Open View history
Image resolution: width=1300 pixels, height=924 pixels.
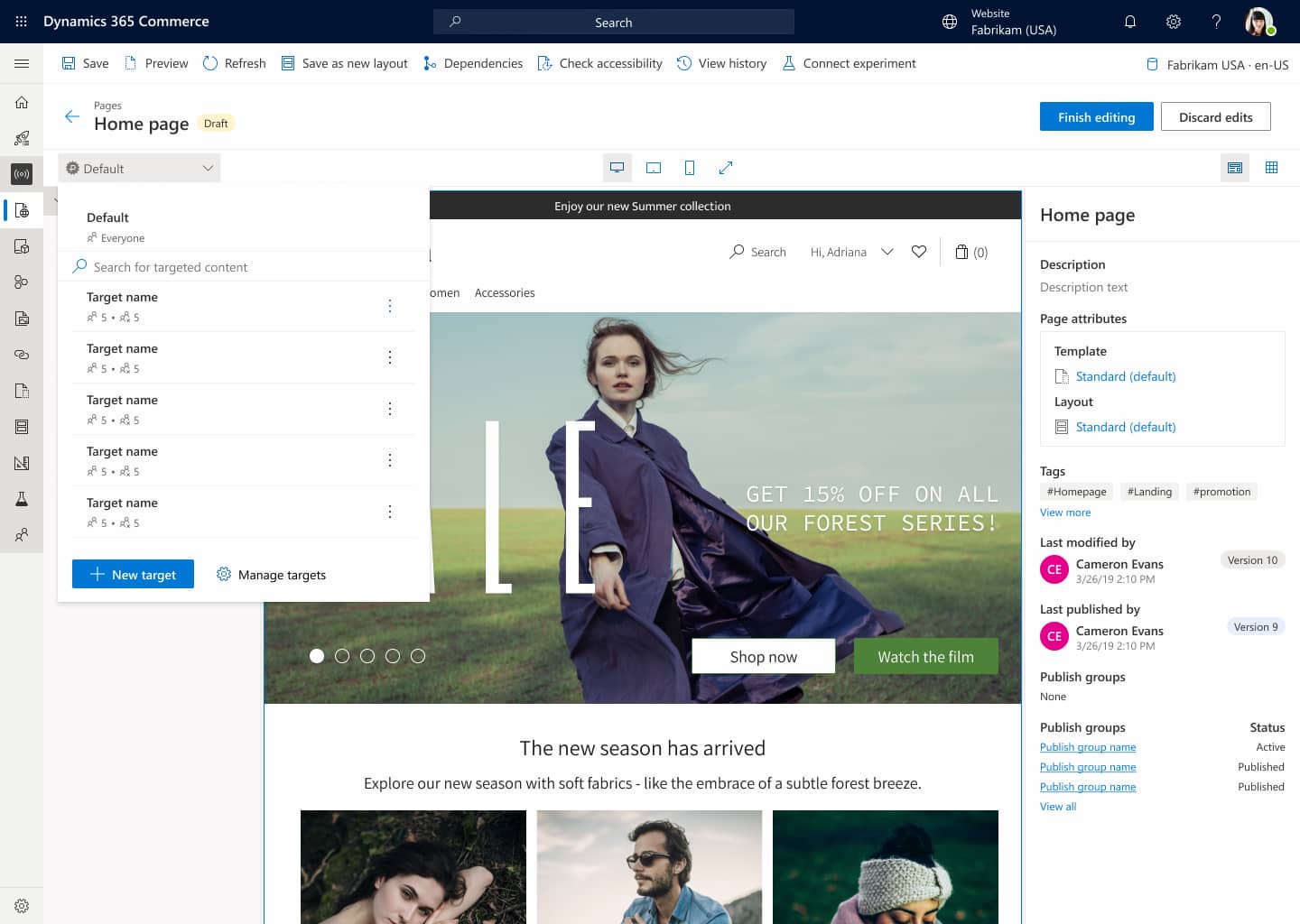721,63
